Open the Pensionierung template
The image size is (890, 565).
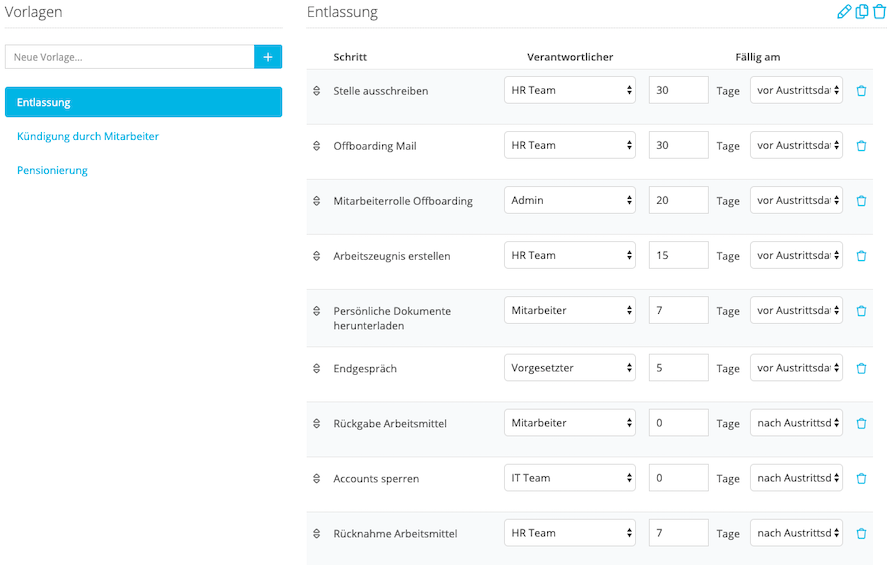[52, 170]
